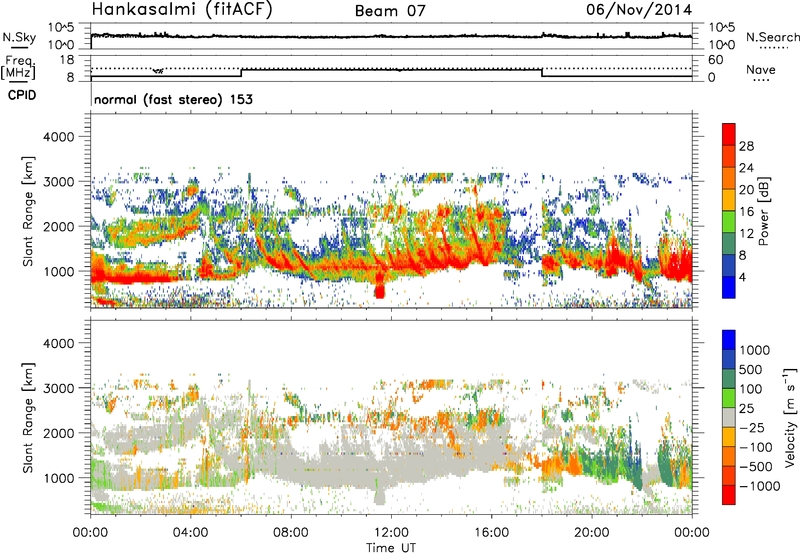This screenshot has width=800, height=554.
Task: Click the blue top segment of velocity colorbar
Action: pos(729,340)
